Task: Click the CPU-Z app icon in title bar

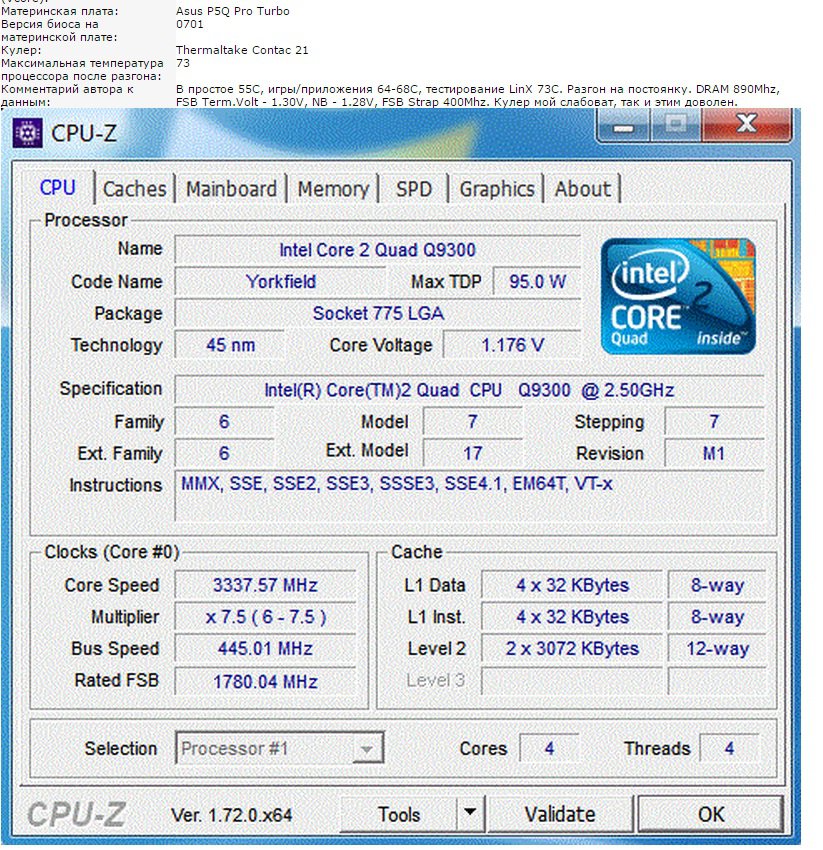Action: [x=28, y=133]
